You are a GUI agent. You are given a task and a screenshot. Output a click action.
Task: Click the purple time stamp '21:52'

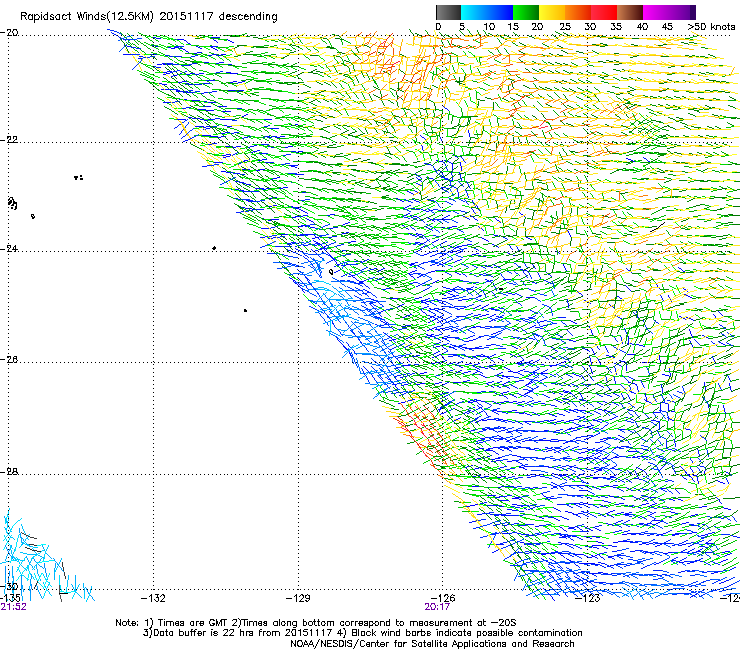pyautogui.click(x=13, y=607)
